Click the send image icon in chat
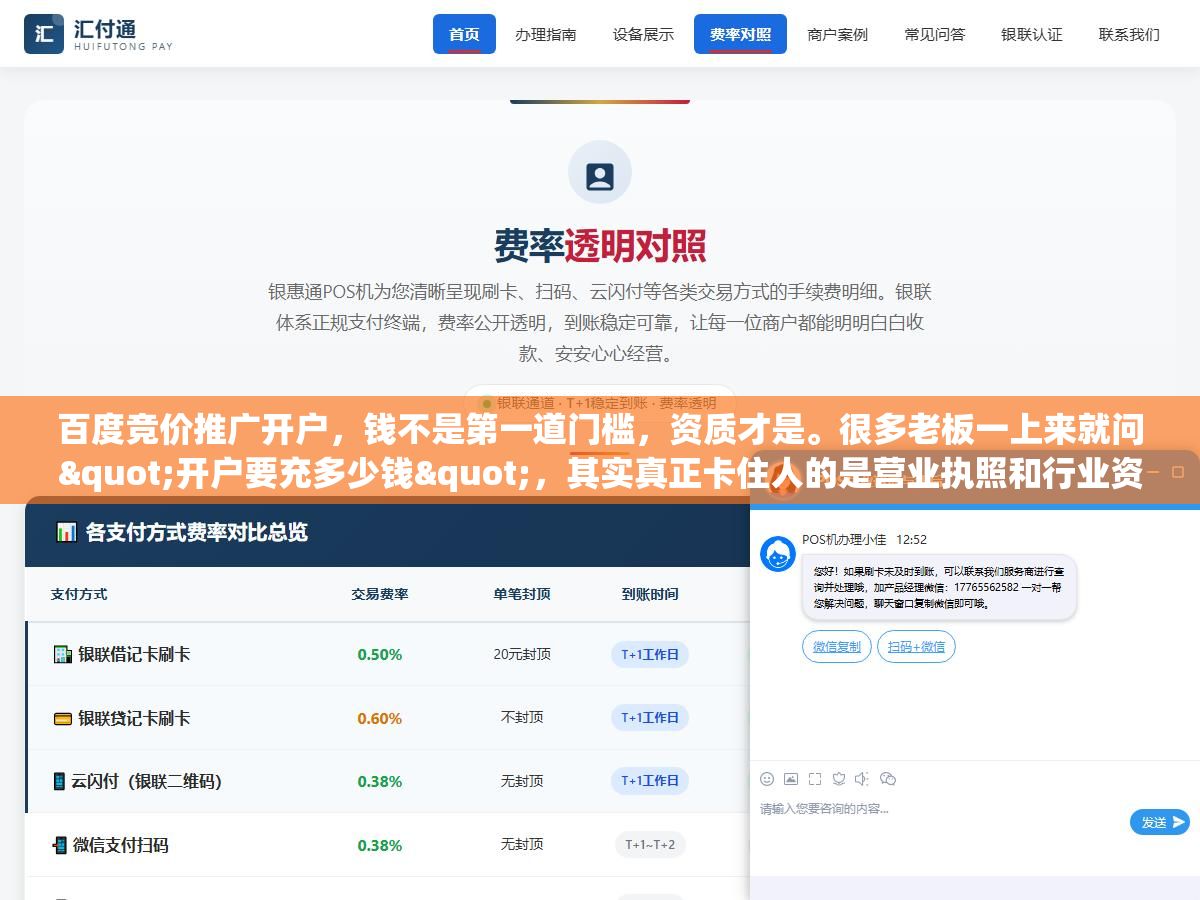Viewport: 1200px width, 900px height. [791, 778]
